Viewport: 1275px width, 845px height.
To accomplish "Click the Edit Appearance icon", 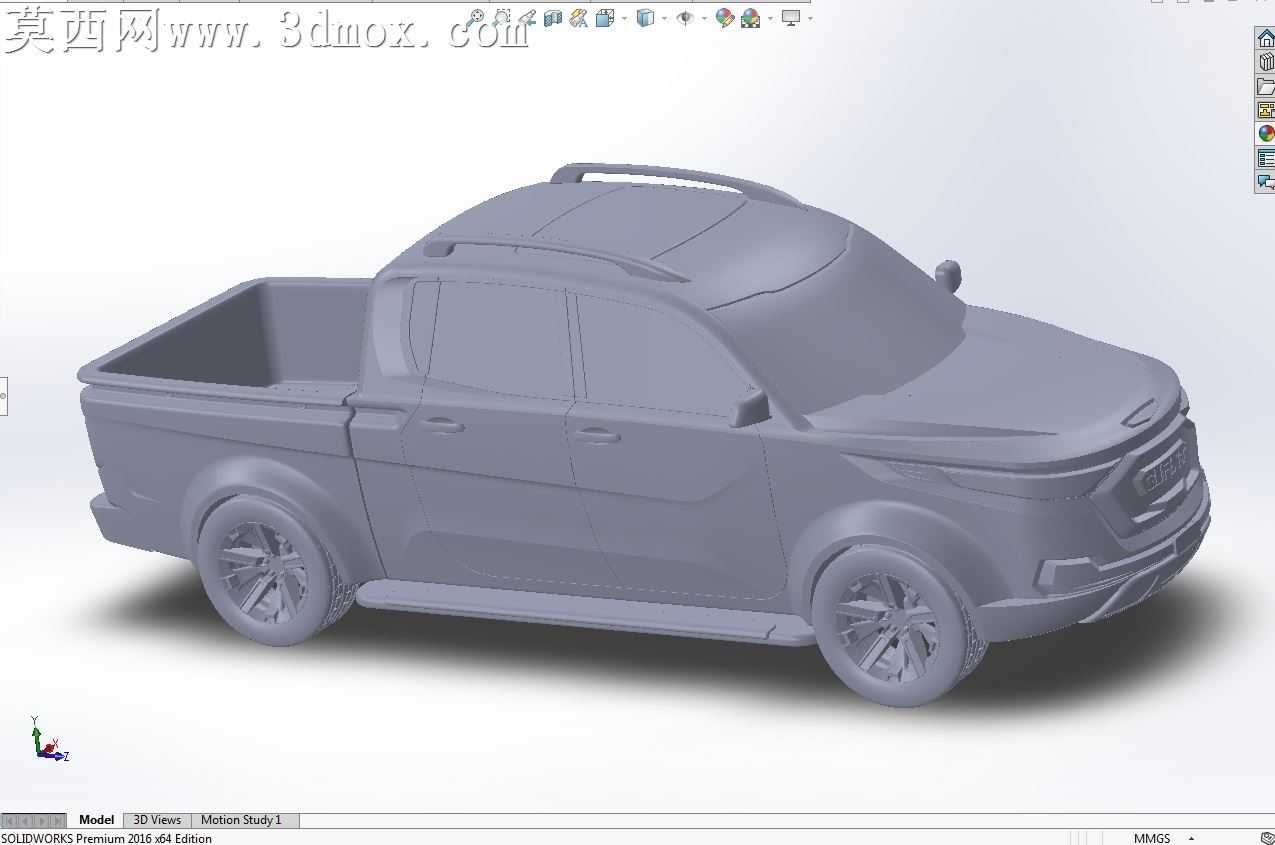I will pyautogui.click(x=725, y=17).
